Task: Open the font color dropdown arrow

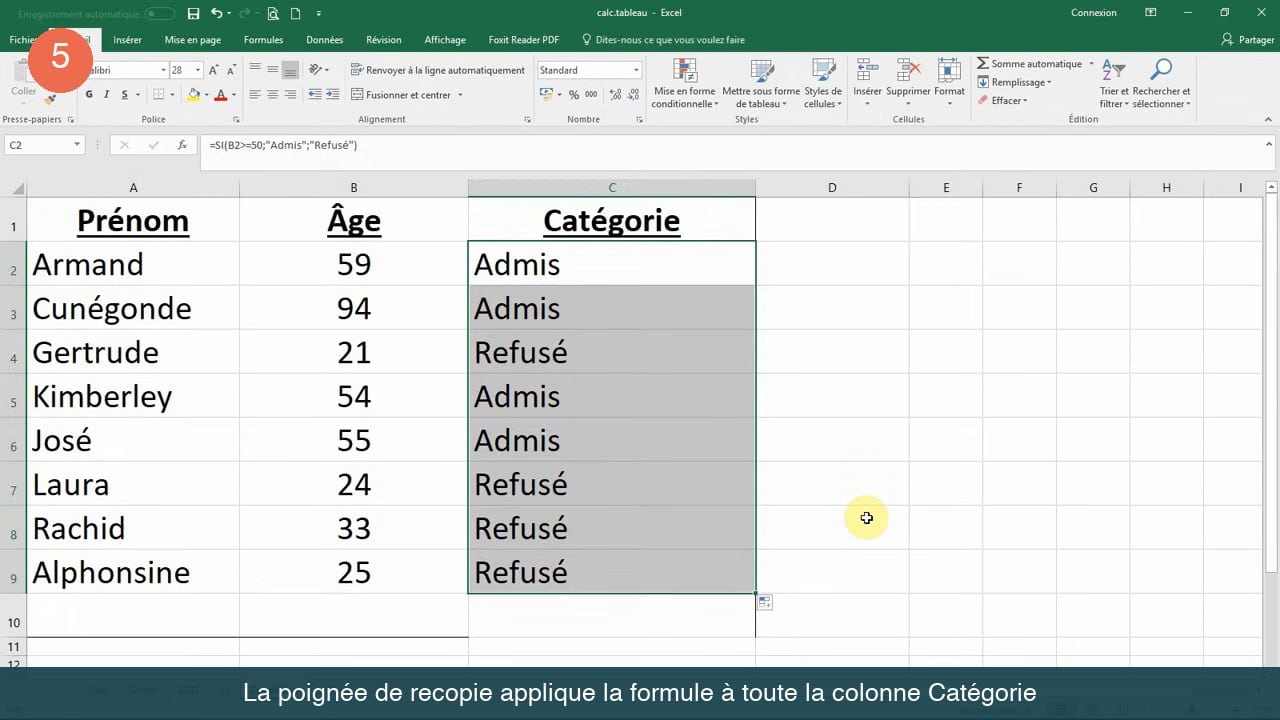Action: click(234, 95)
